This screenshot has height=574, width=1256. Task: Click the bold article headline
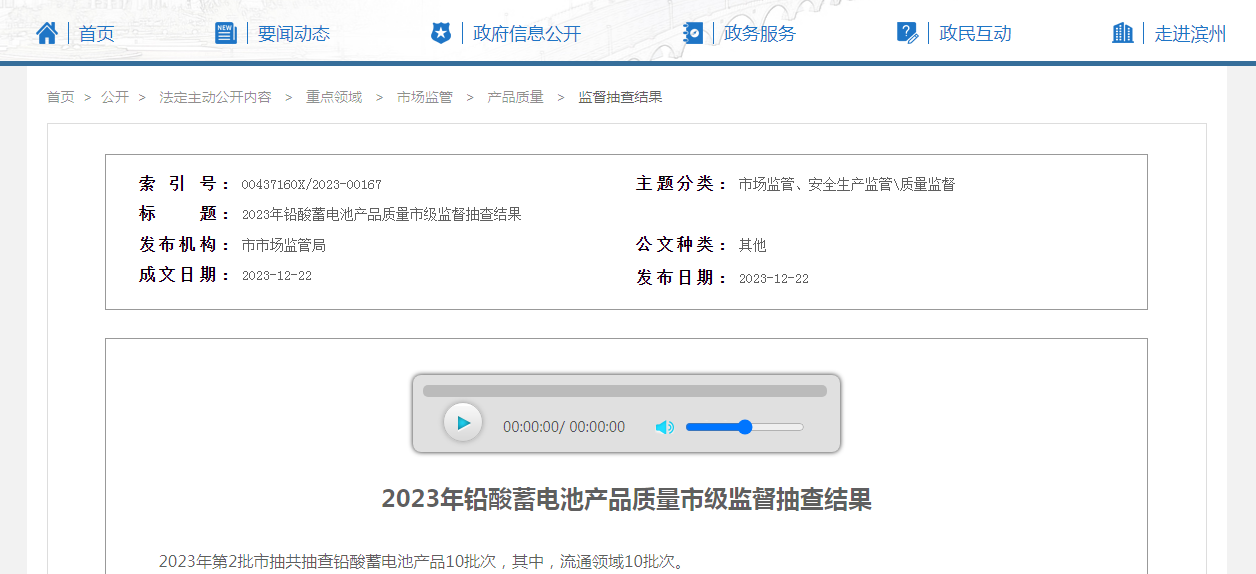pyautogui.click(x=627, y=499)
